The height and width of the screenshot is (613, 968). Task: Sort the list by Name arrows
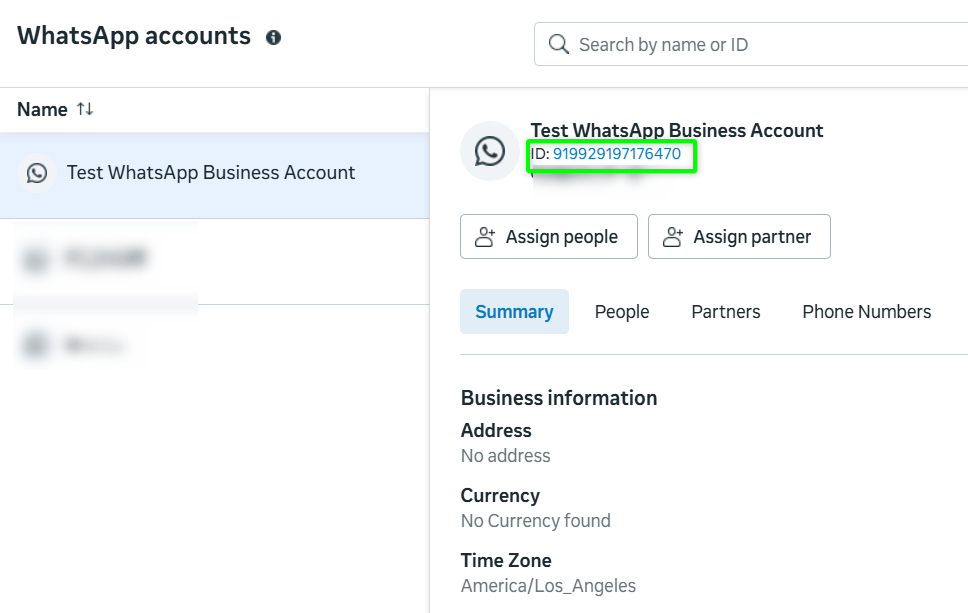click(x=85, y=109)
